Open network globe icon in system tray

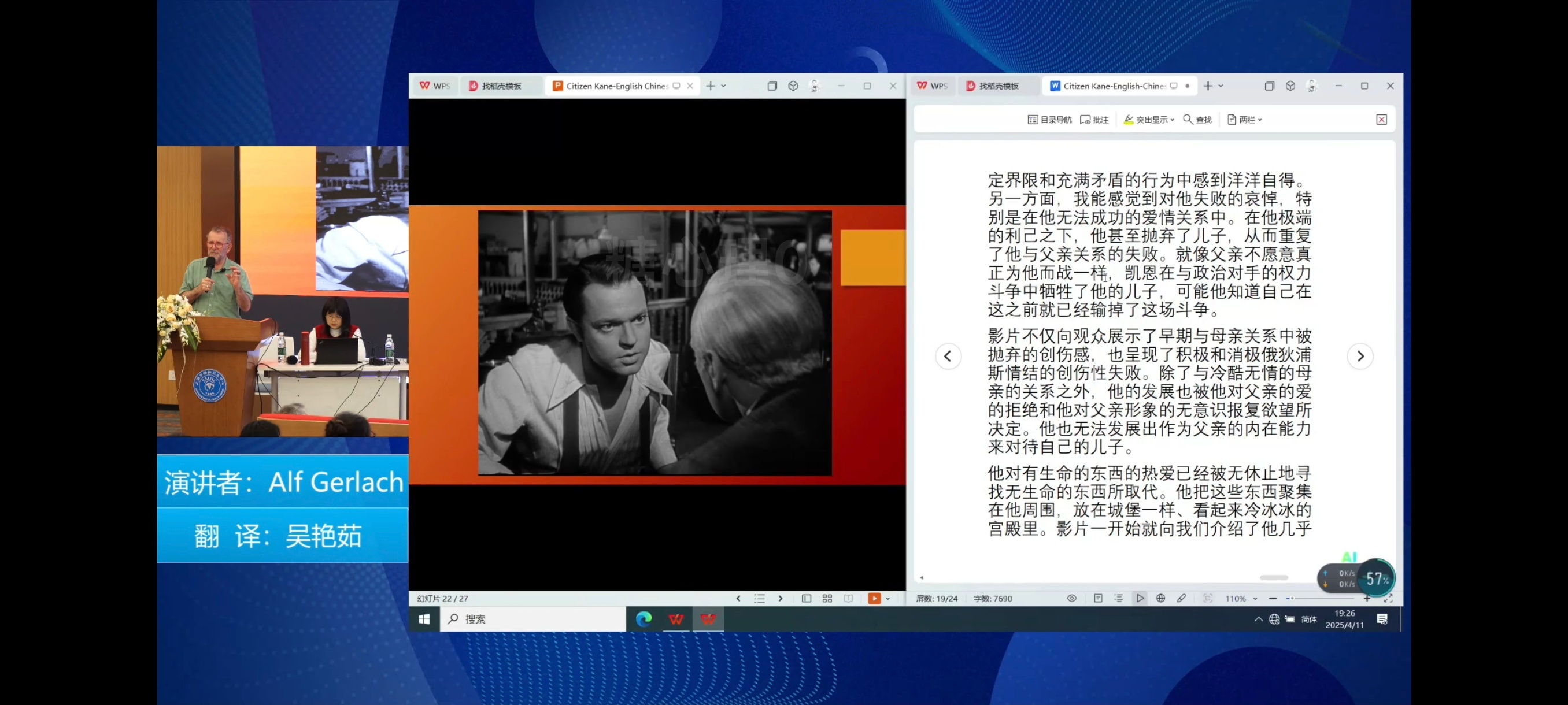(1274, 619)
